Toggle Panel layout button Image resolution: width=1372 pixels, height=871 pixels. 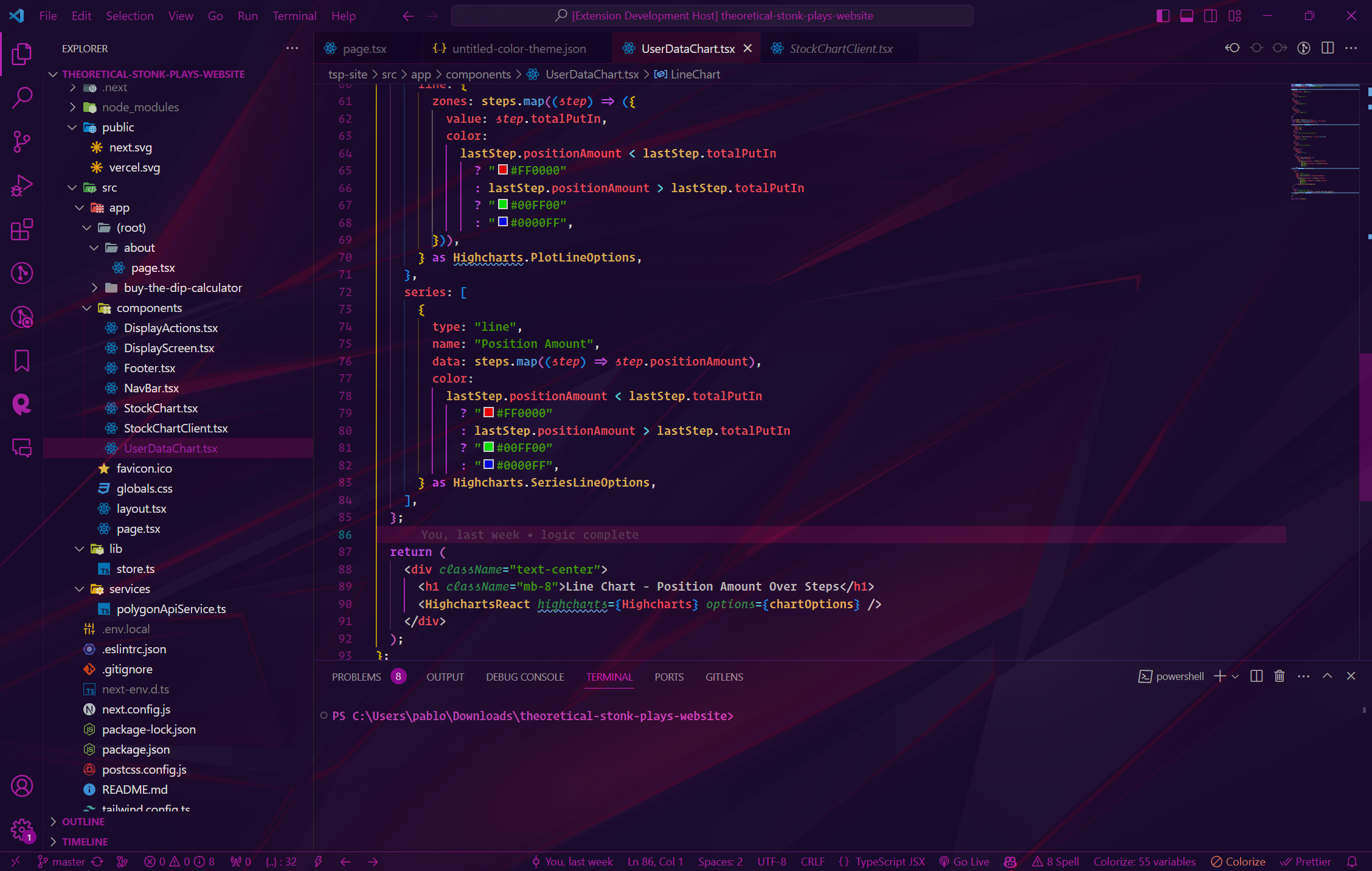pyautogui.click(x=1187, y=16)
